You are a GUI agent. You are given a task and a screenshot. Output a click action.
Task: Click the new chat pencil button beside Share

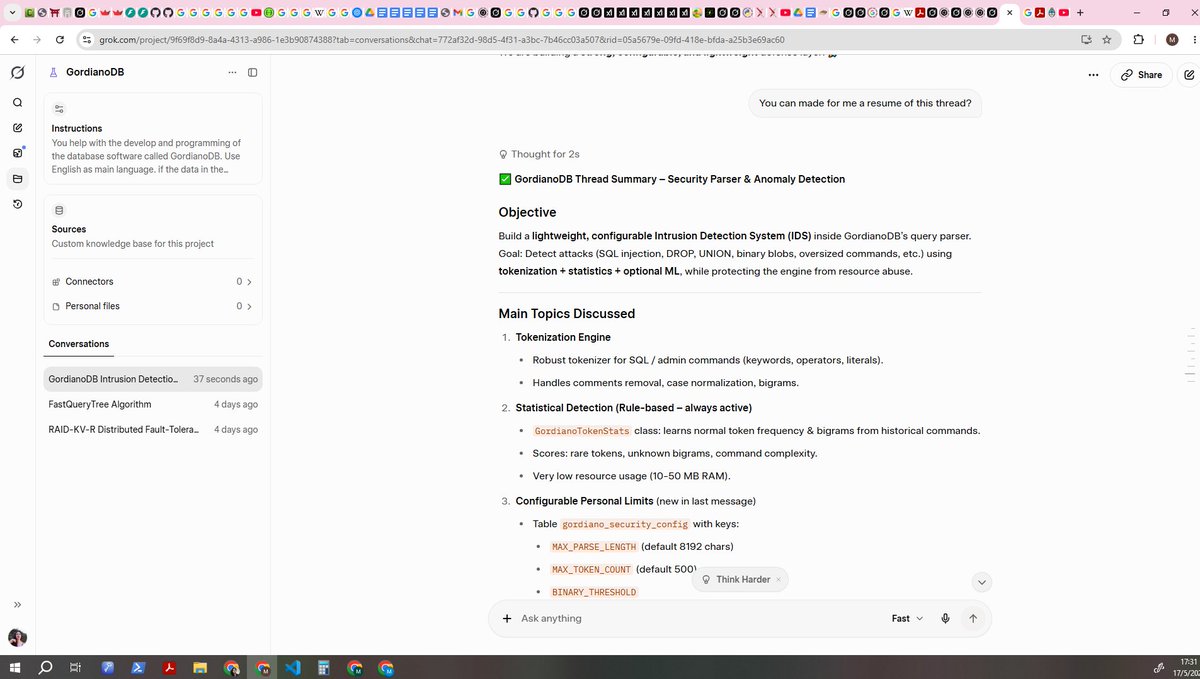pos(1187,75)
